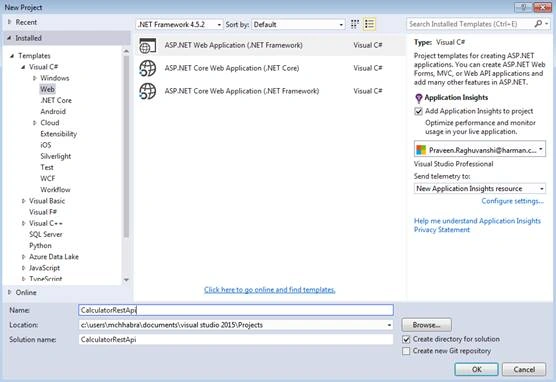This screenshot has width=556, height=382.
Task: Open the Configure settings... link
Action: click(x=512, y=201)
